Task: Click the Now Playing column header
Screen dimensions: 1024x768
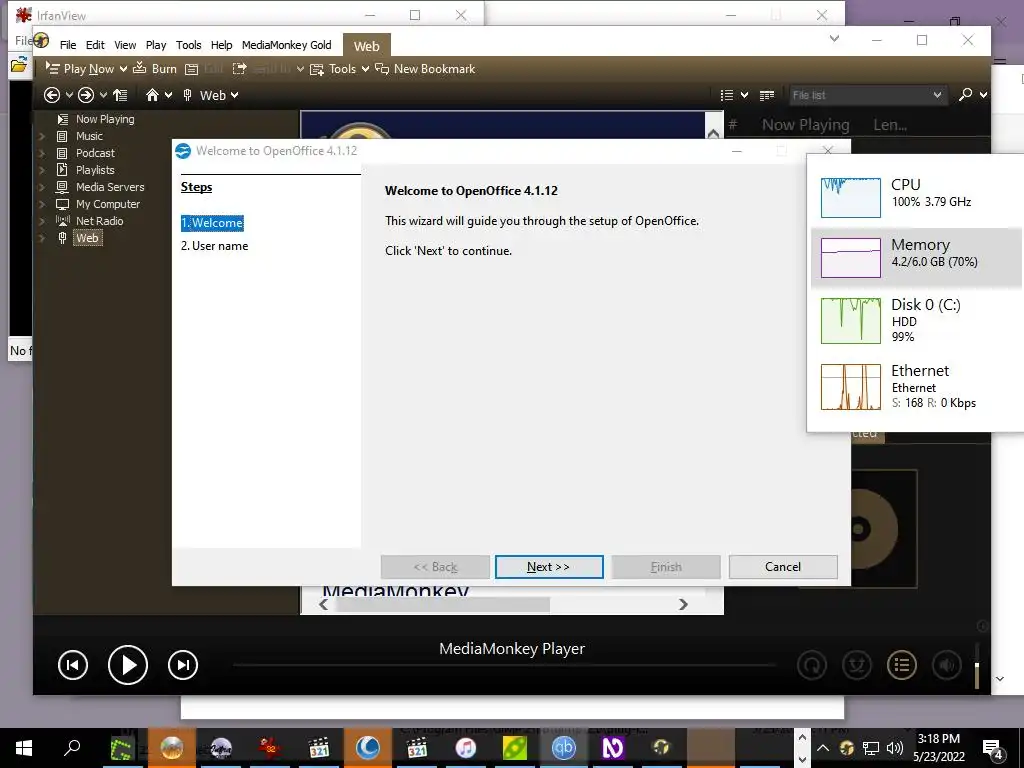Action: tap(805, 125)
